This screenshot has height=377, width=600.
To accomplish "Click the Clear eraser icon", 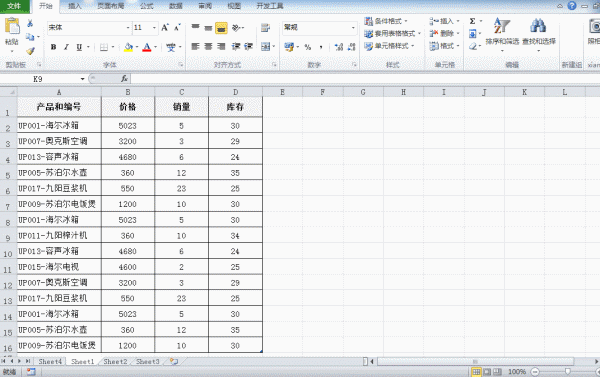I will [473, 46].
